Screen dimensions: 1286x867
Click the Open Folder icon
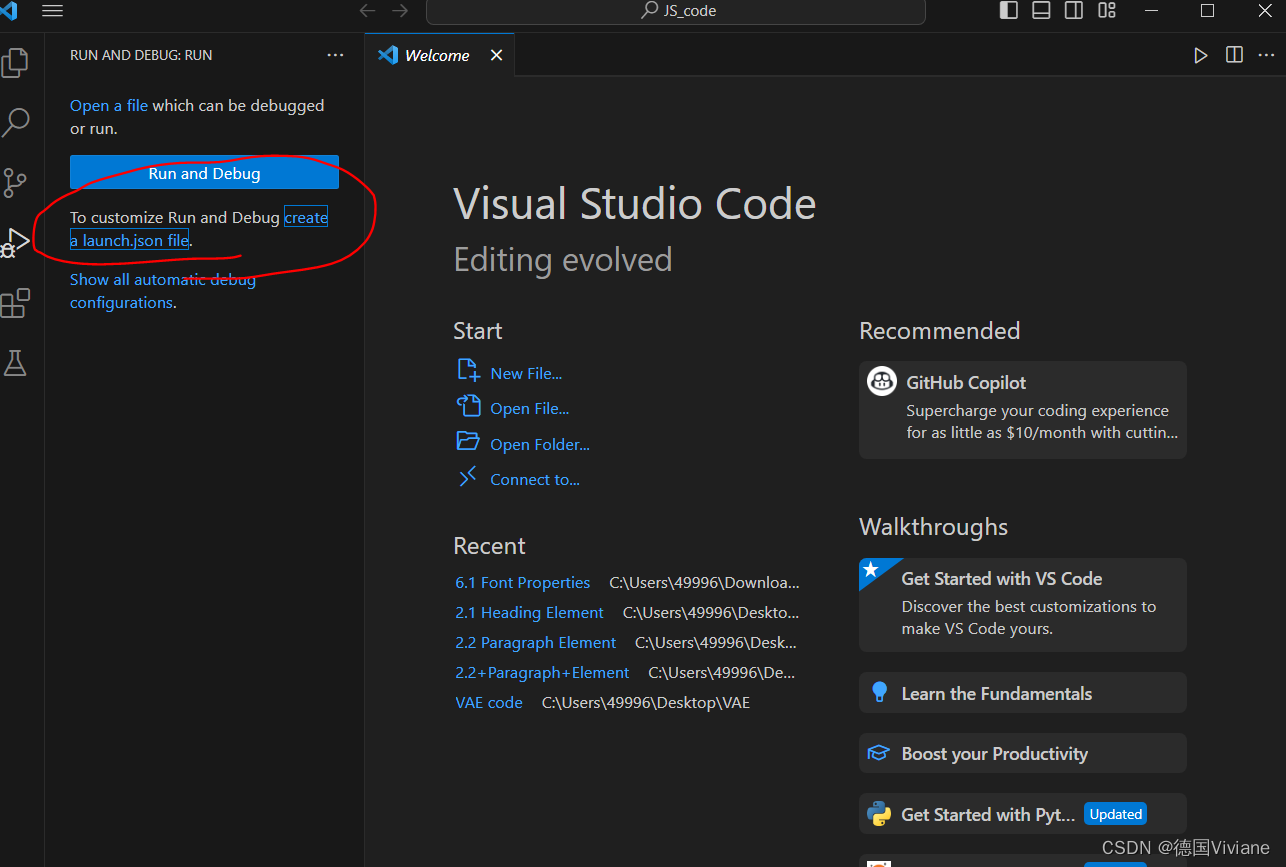468,441
